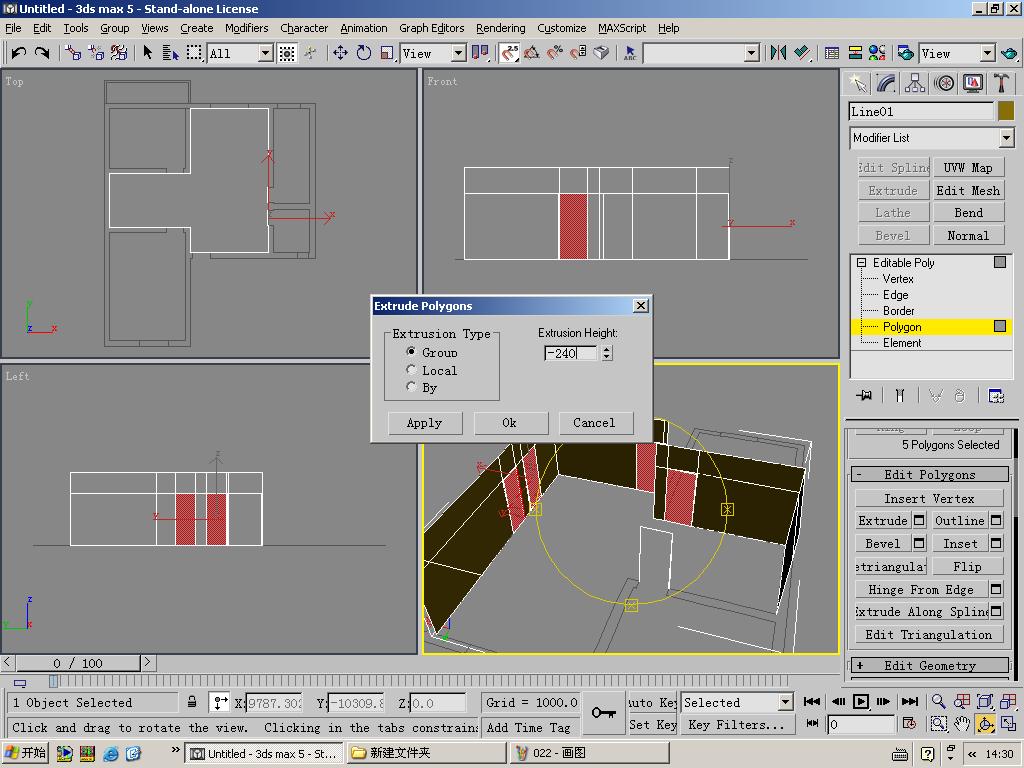This screenshot has height=768, width=1024.
Task: Open the Graph Editors menu
Action: tap(432, 28)
